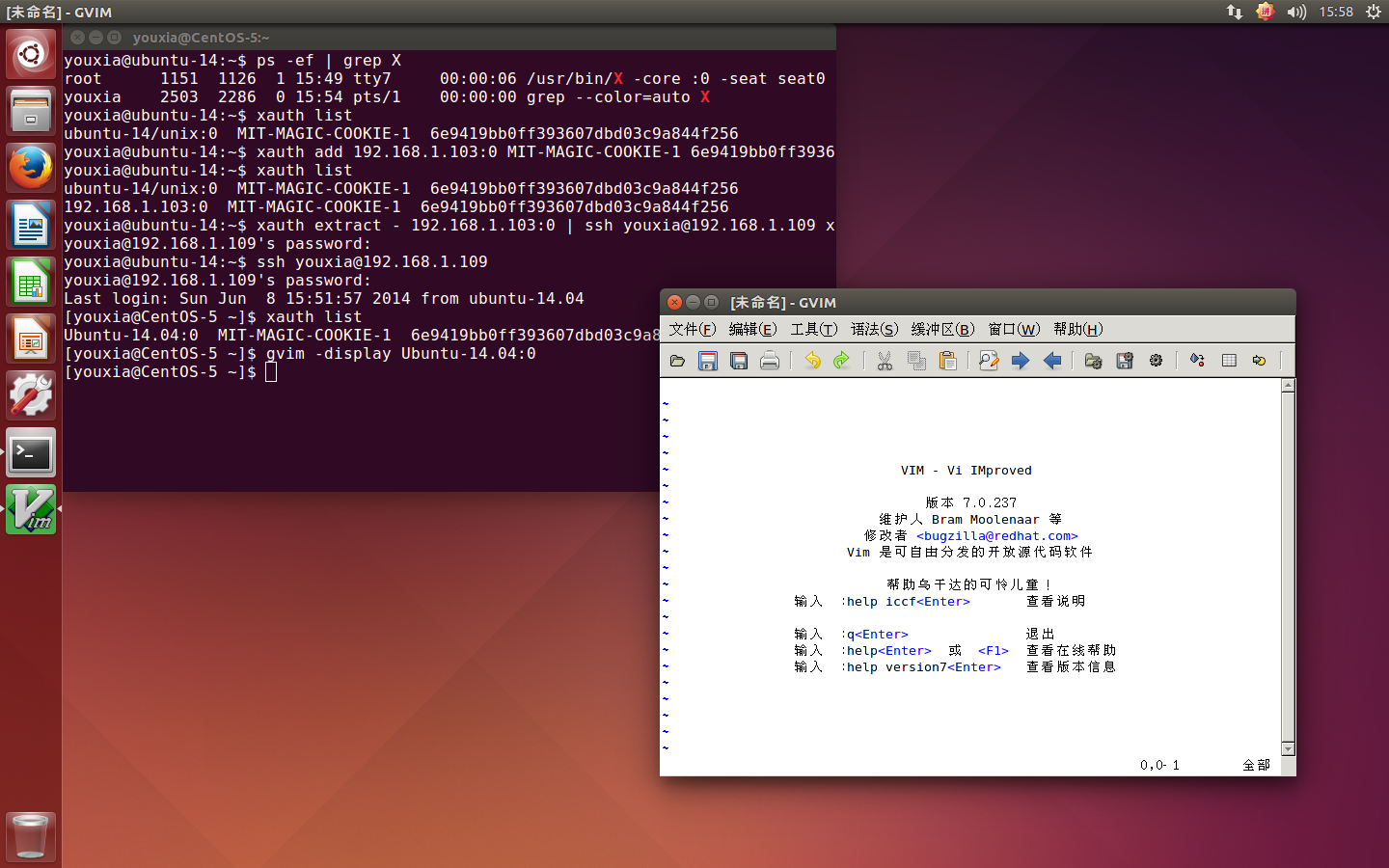Click the '0,0-1' cursor position in Vim
Viewport: 1389px width, 868px height.
click(1159, 765)
